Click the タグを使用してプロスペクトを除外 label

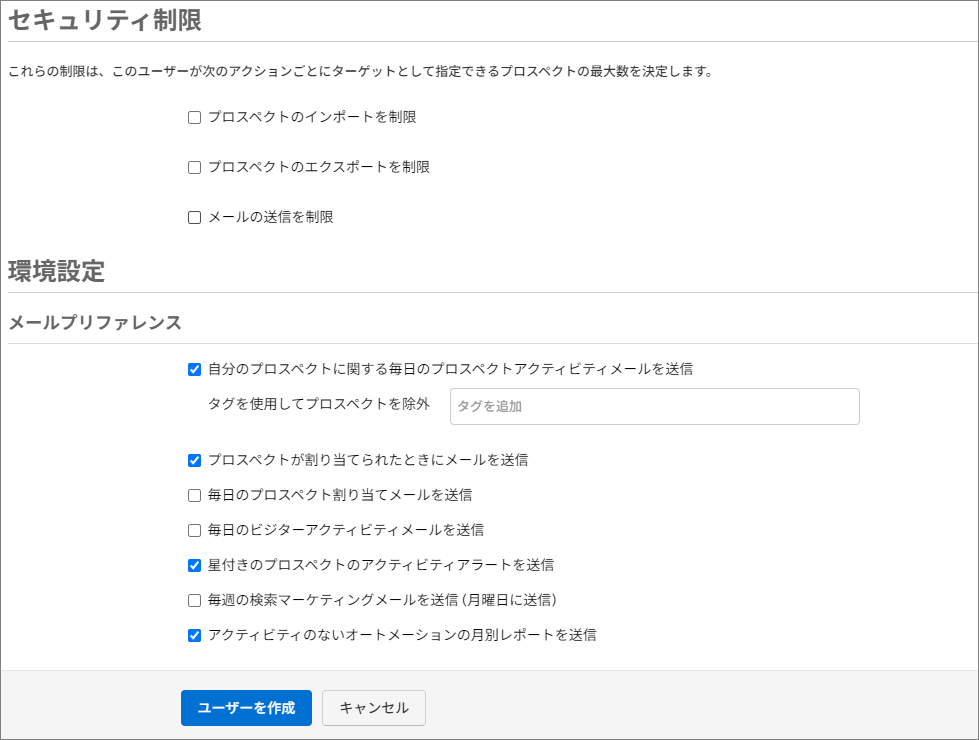point(319,404)
